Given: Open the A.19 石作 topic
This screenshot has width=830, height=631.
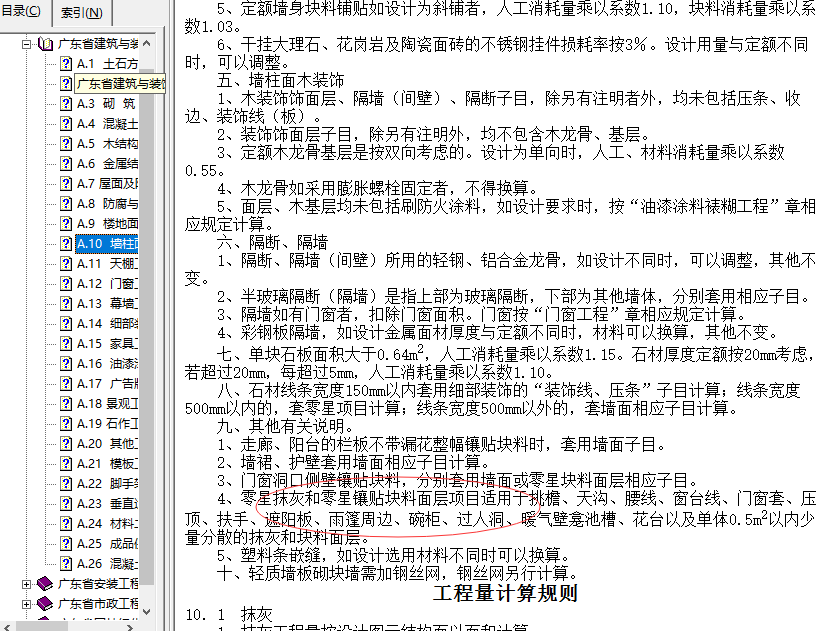Looking at the screenshot, I should coord(107,424).
